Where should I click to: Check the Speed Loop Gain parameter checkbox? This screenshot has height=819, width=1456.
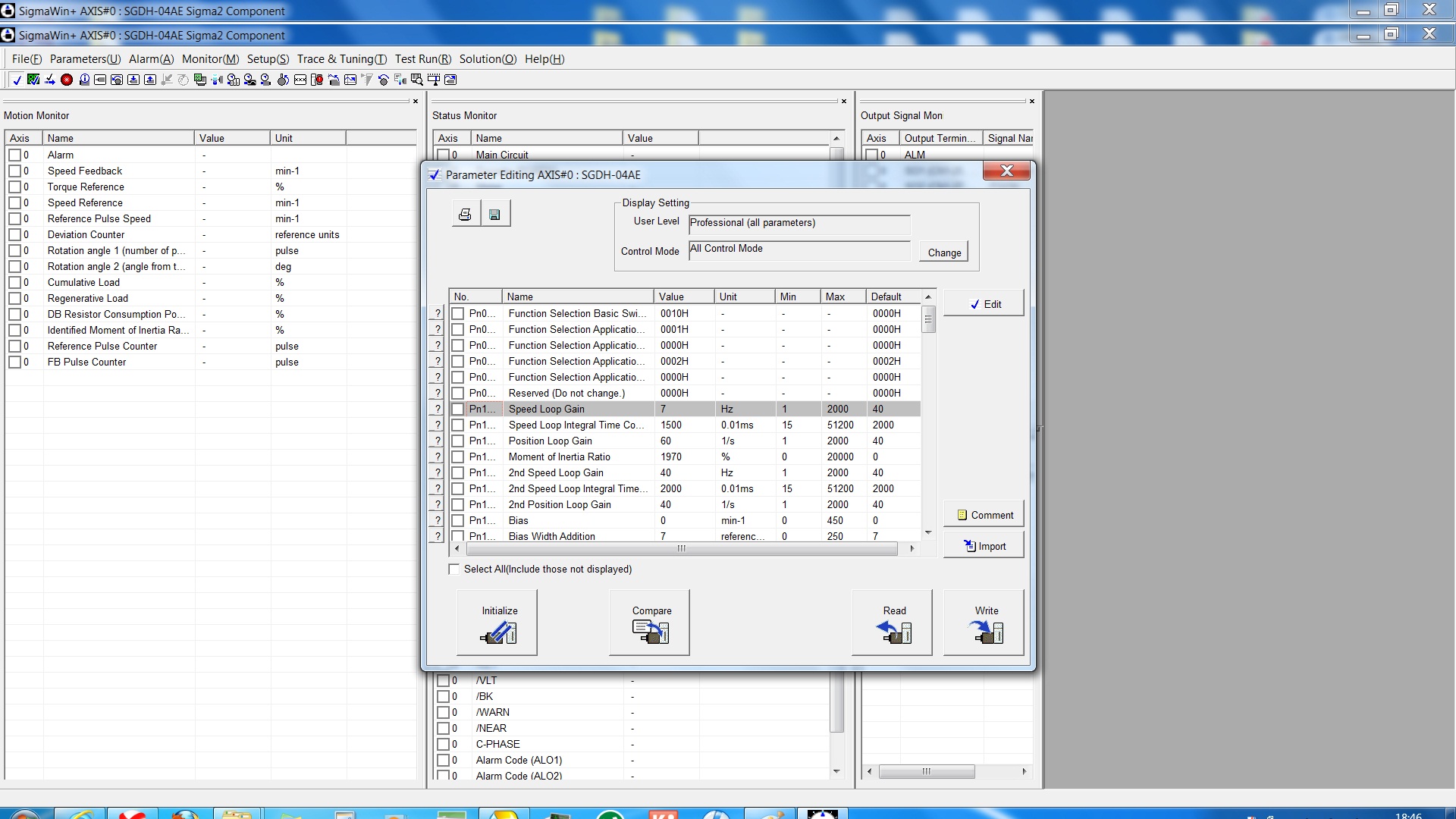458,409
